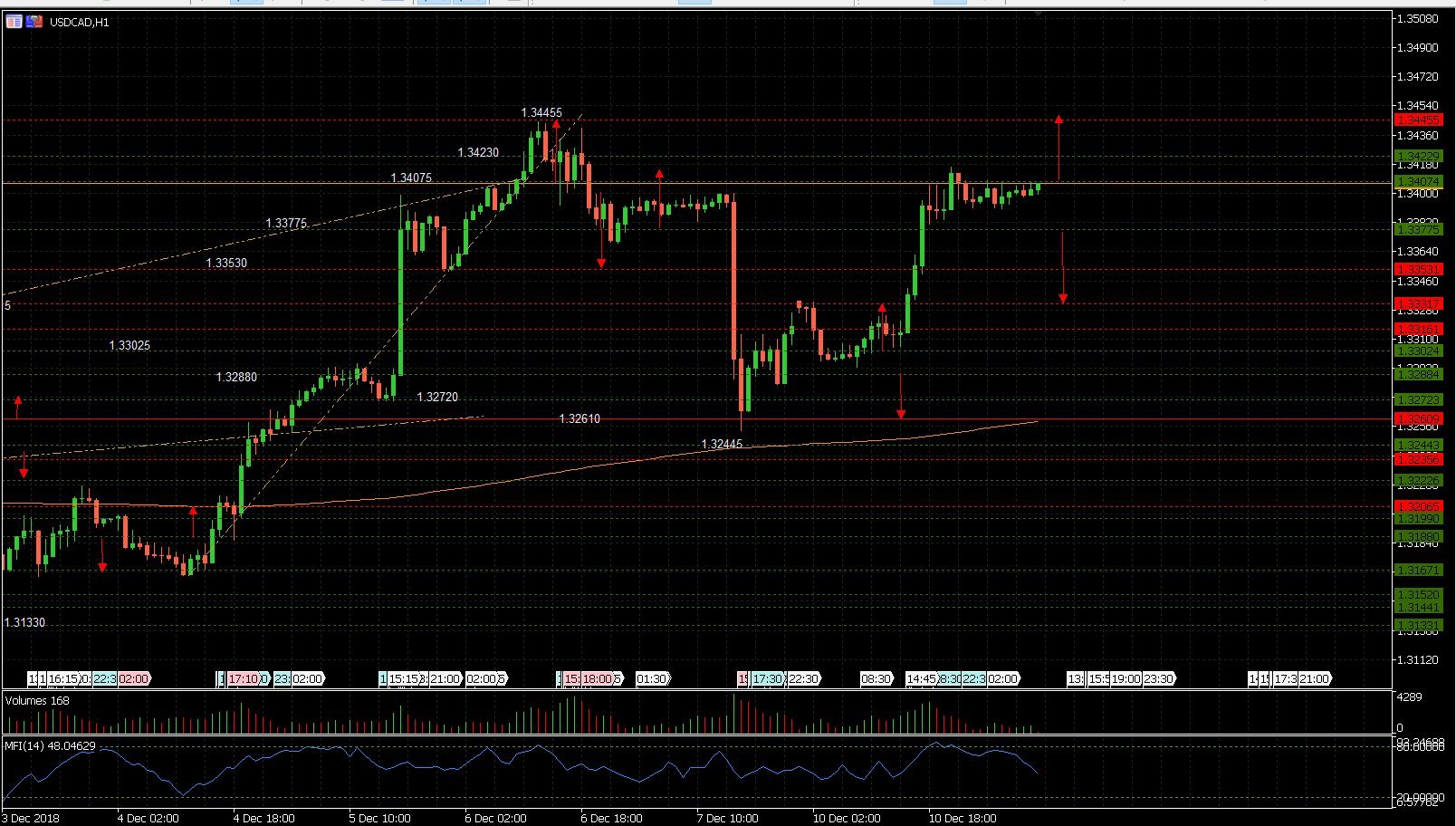Click the 08:30 news event marker
The height and width of the screenshot is (826, 1456).
(876, 678)
